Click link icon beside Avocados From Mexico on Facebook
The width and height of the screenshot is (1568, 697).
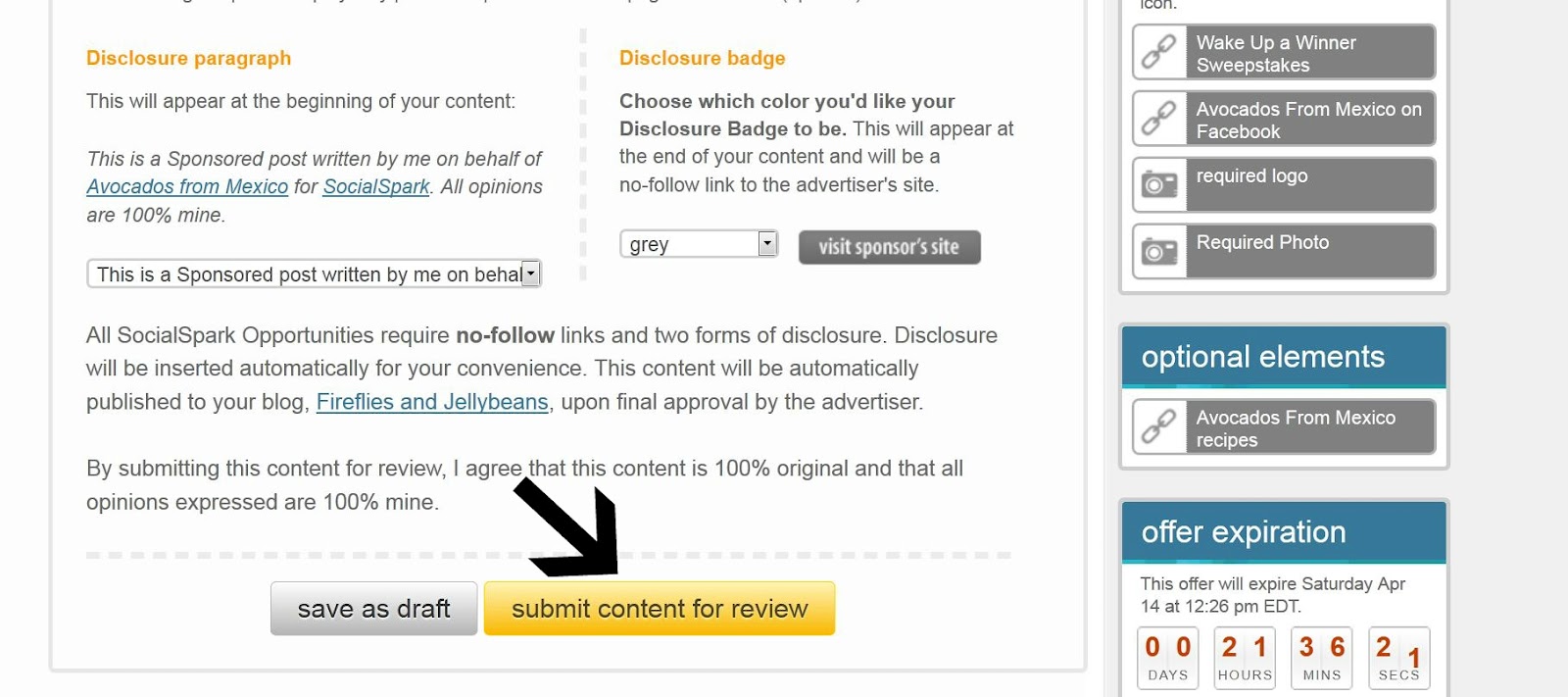[x=1159, y=119]
